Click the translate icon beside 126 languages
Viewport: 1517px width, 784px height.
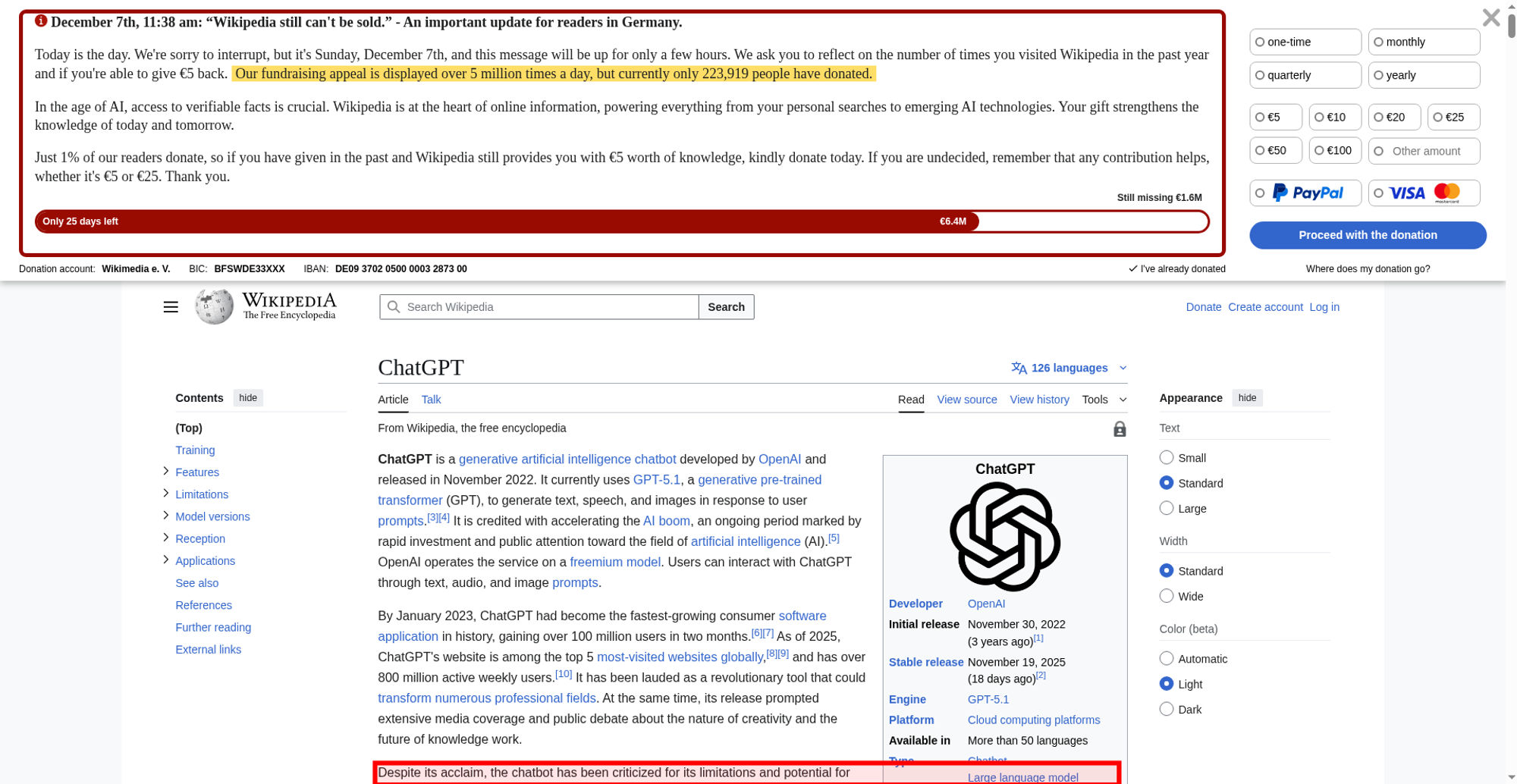[1019, 368]
